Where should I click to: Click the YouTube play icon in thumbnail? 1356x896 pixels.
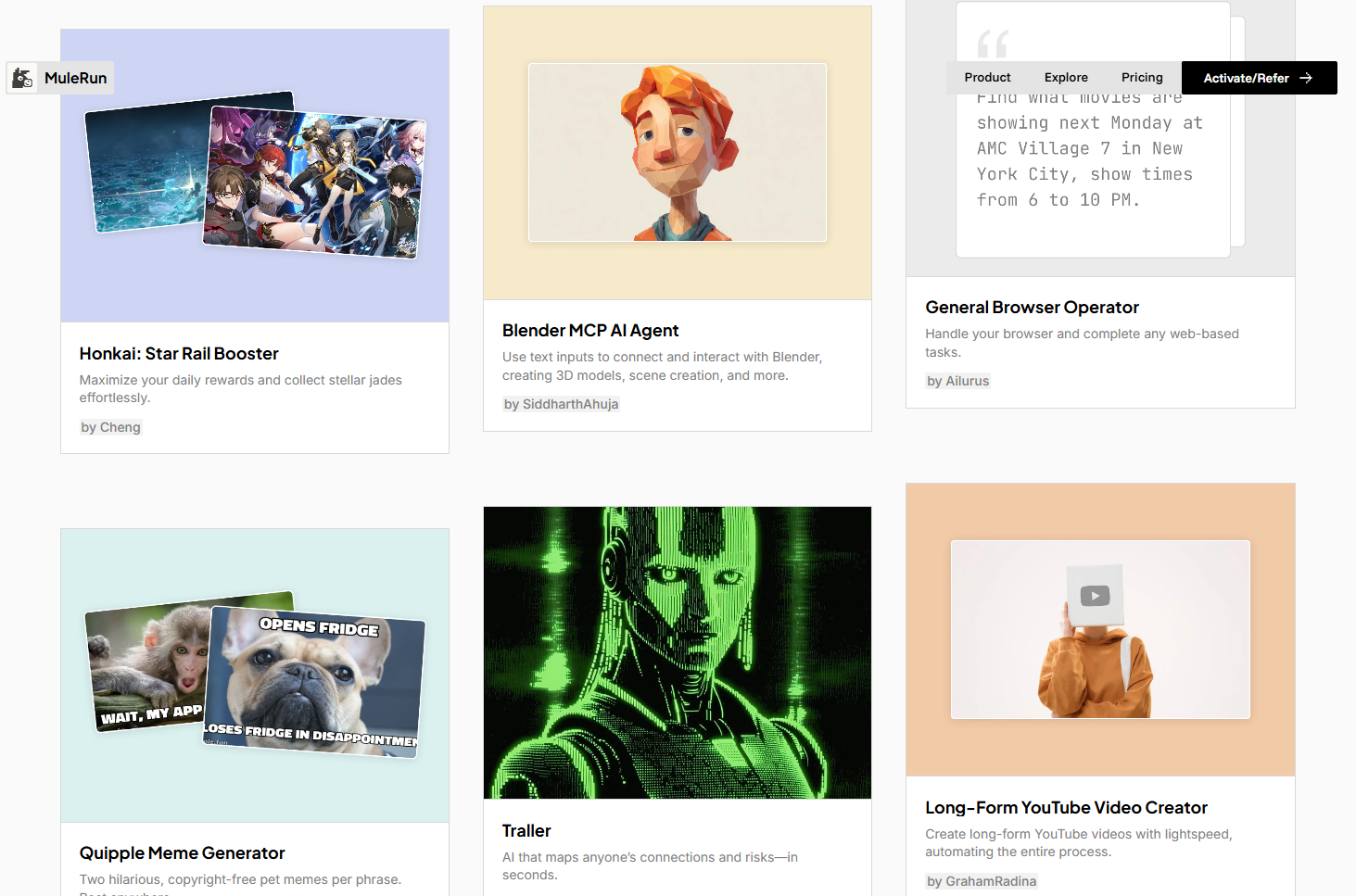tap(1095, 596)
